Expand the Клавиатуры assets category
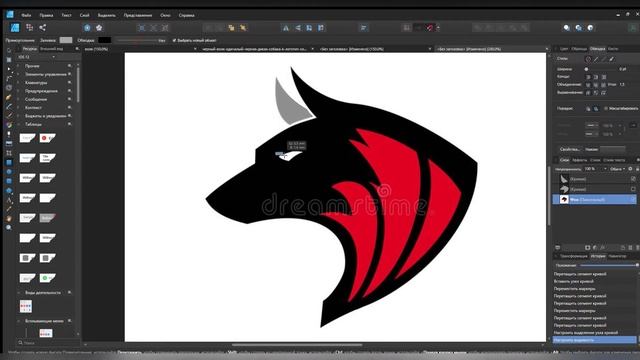 [x=18, y=82]
